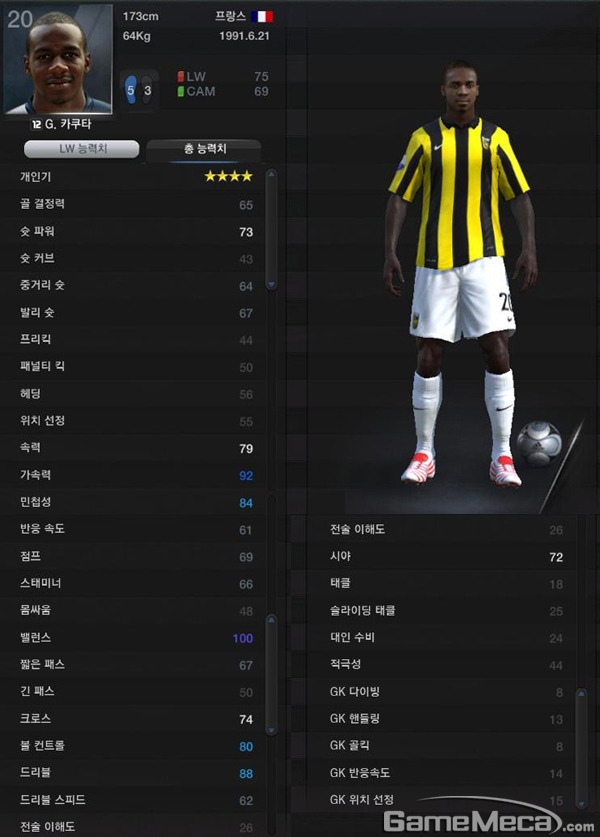Click the green CAM position marker
Viewport: 600px width, 837px height.
pyautogui.click(x=181, y=91)
